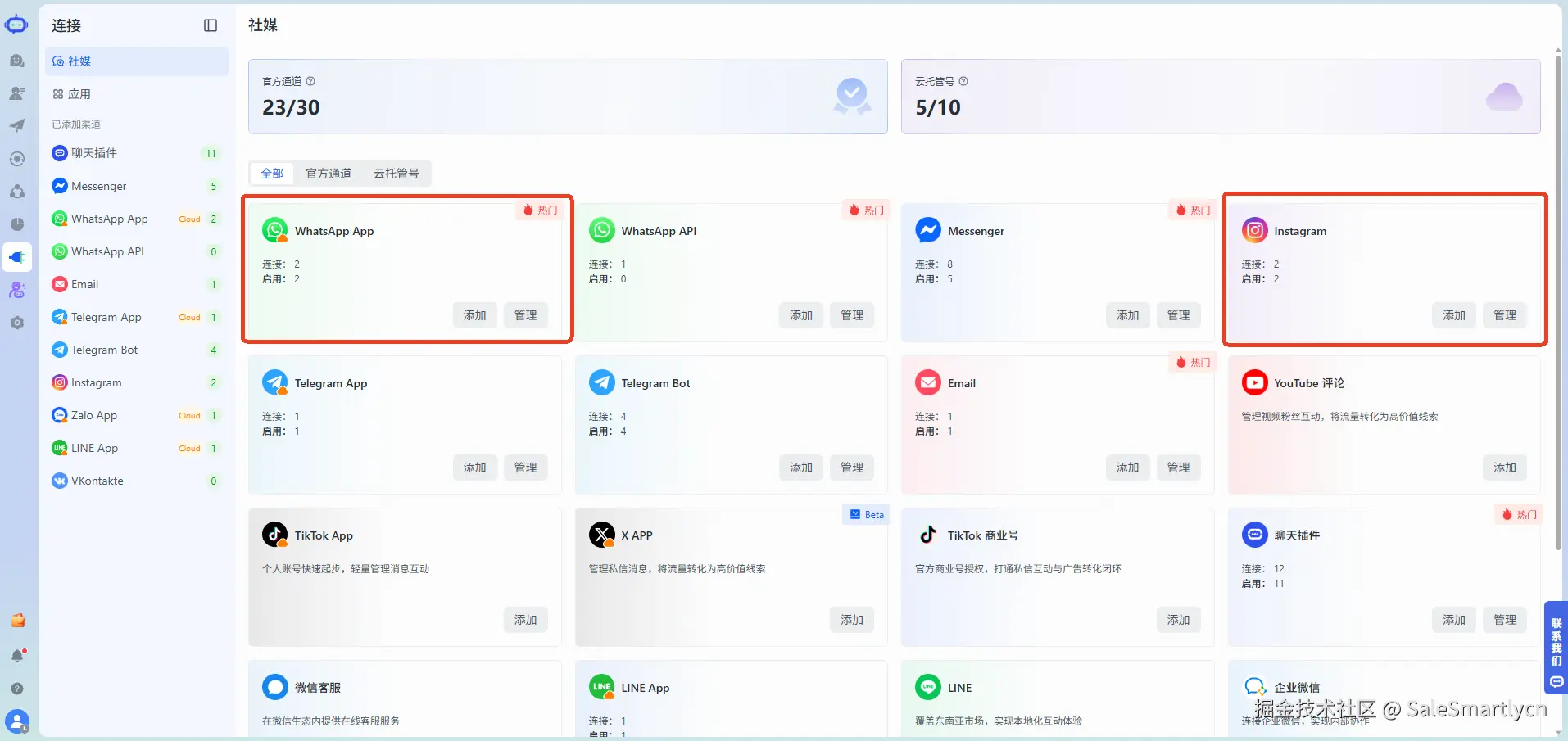
Task: Open notifications bell in left rail
Action: point(17,655)
